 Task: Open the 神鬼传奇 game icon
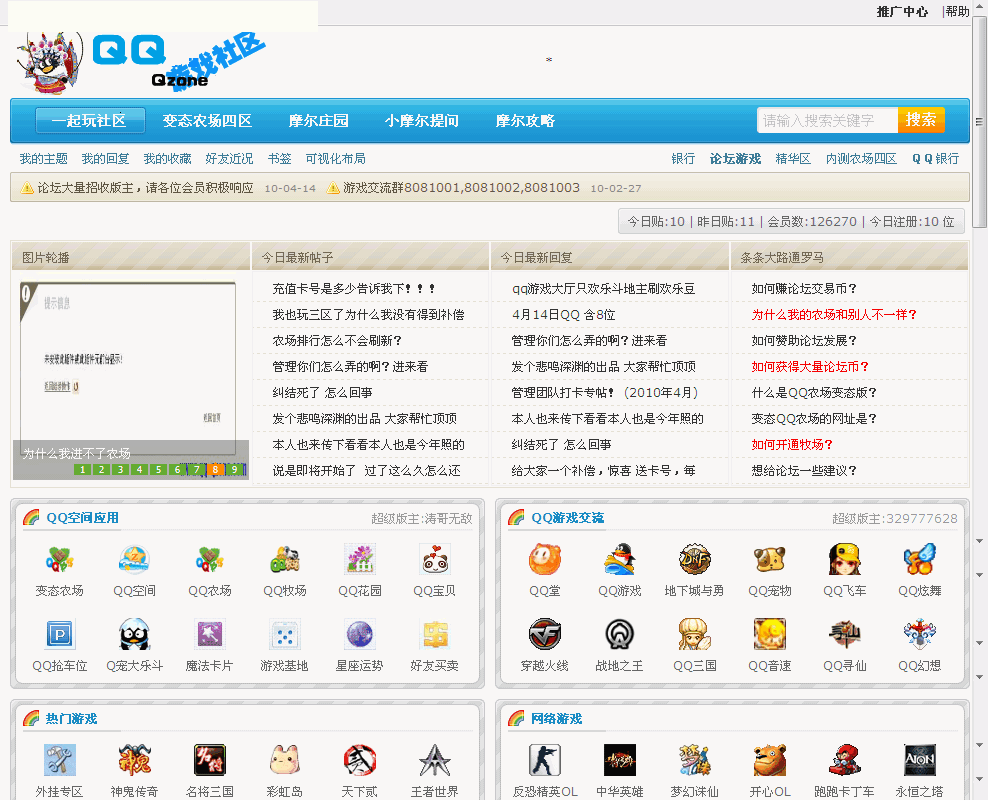point(134,760)
